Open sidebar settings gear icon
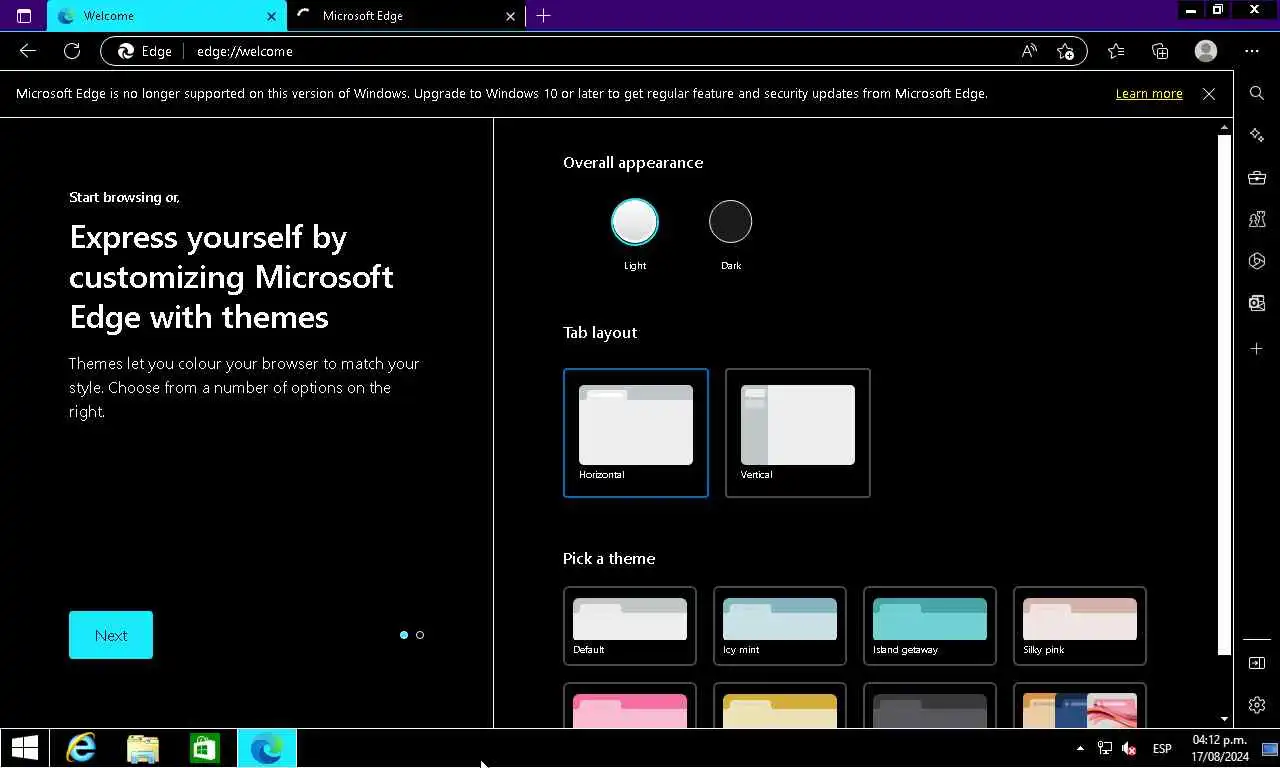 point(1257,705)
